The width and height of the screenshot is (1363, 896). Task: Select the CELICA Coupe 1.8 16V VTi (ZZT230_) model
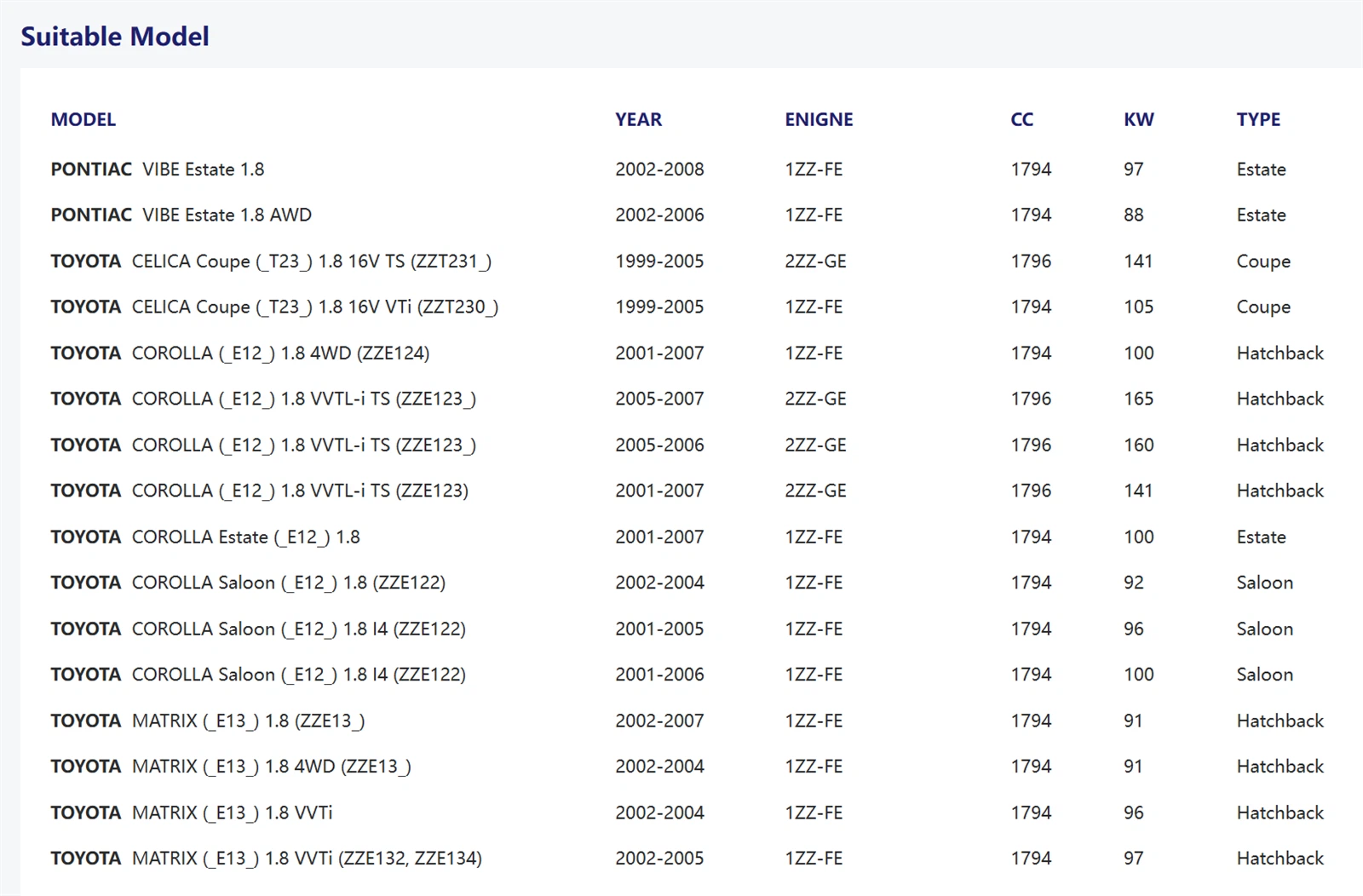(x=274, y=307)
